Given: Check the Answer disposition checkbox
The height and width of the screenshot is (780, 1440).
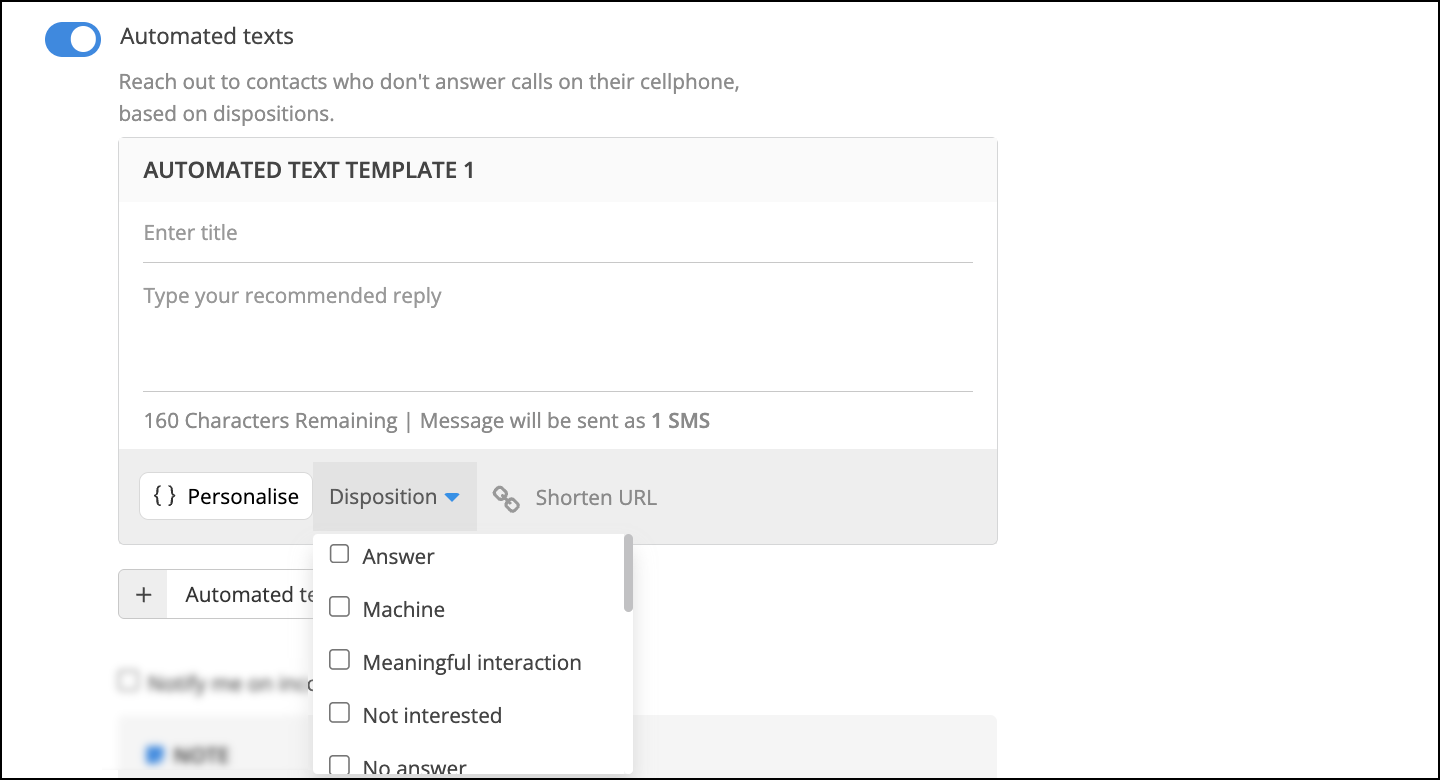Looking at the screenshot, I should click(340, 554).
